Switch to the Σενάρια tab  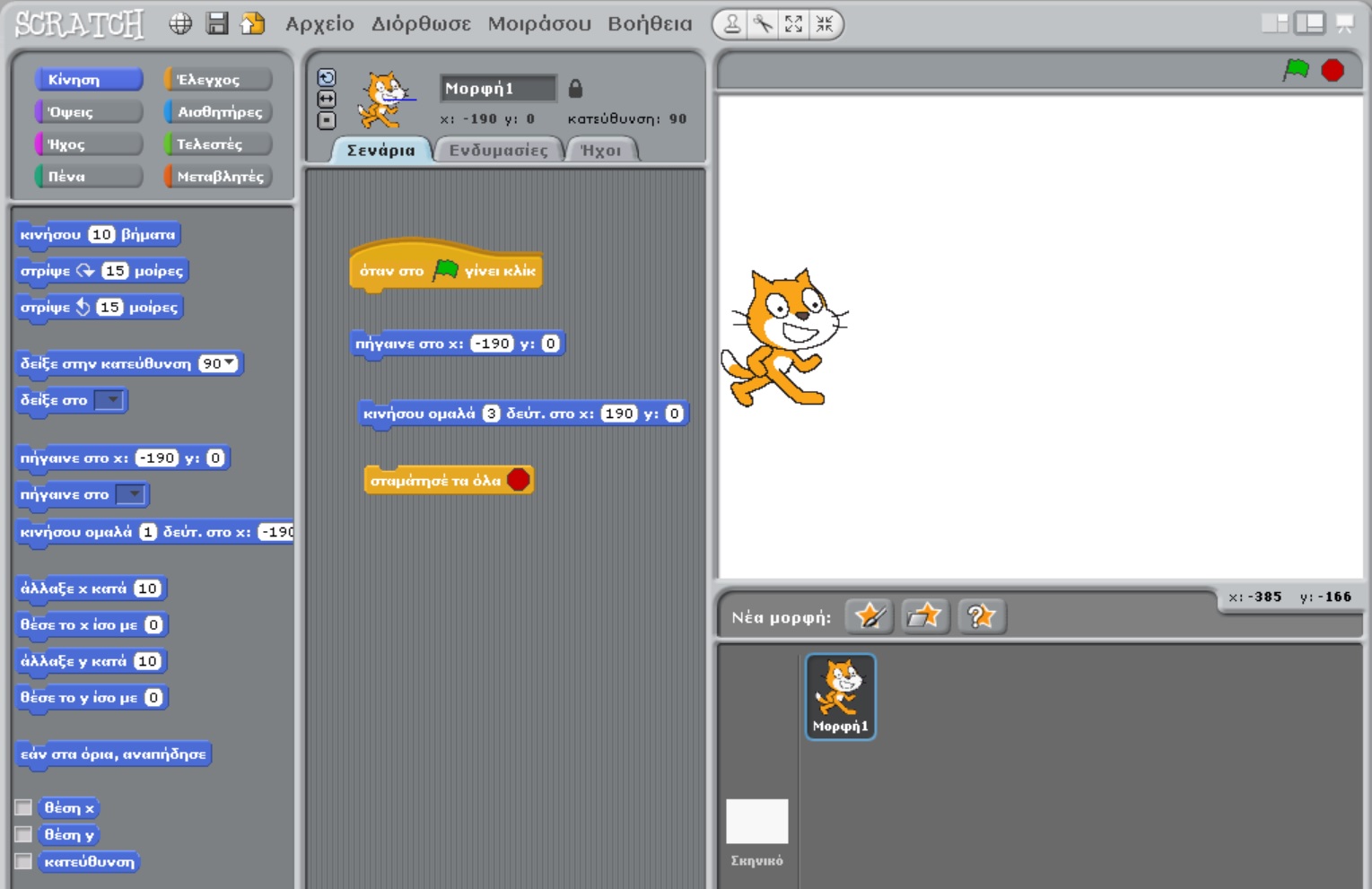coord(381,150)
